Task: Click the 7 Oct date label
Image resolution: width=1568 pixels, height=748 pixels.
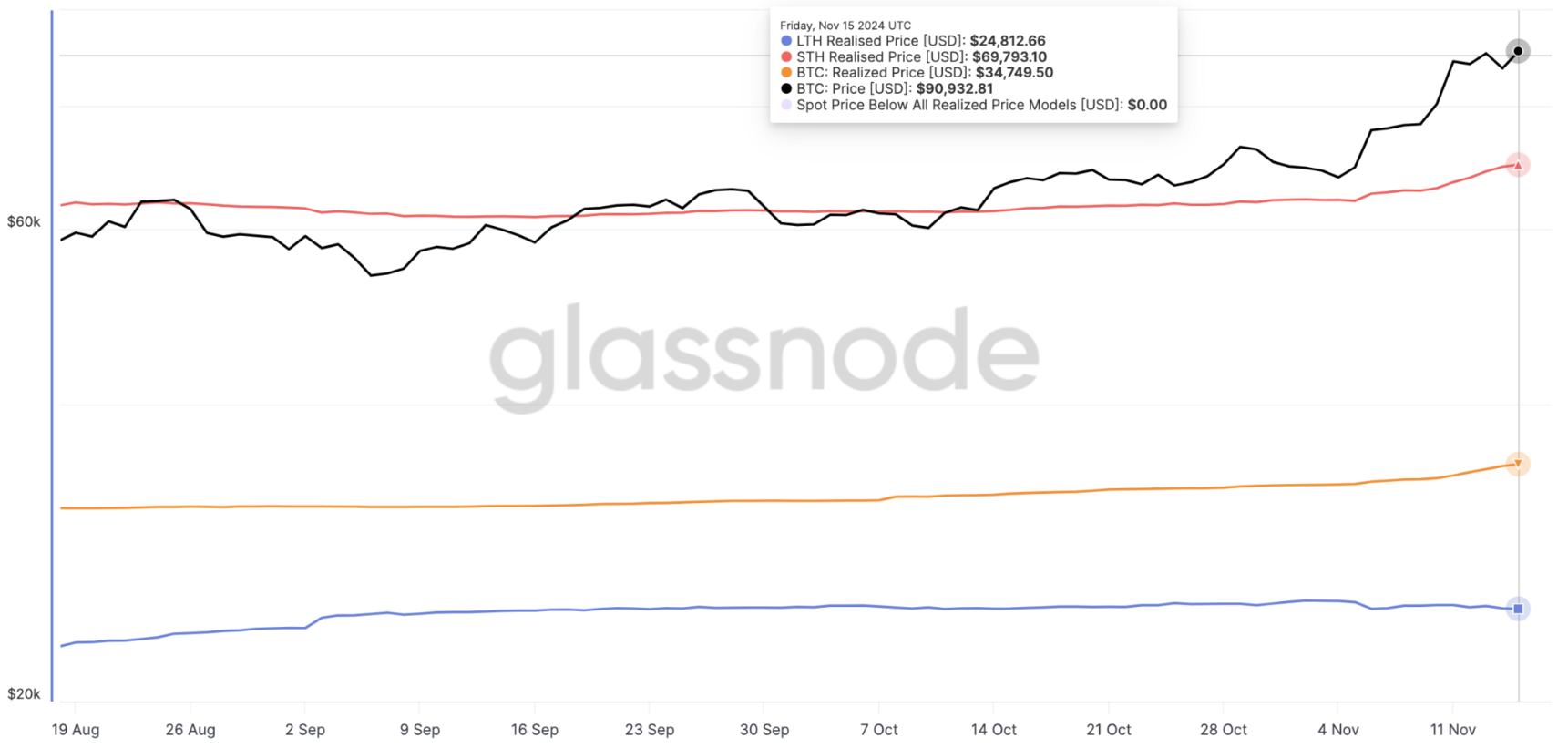Action: pyautogui.click(x=879, y=730)
